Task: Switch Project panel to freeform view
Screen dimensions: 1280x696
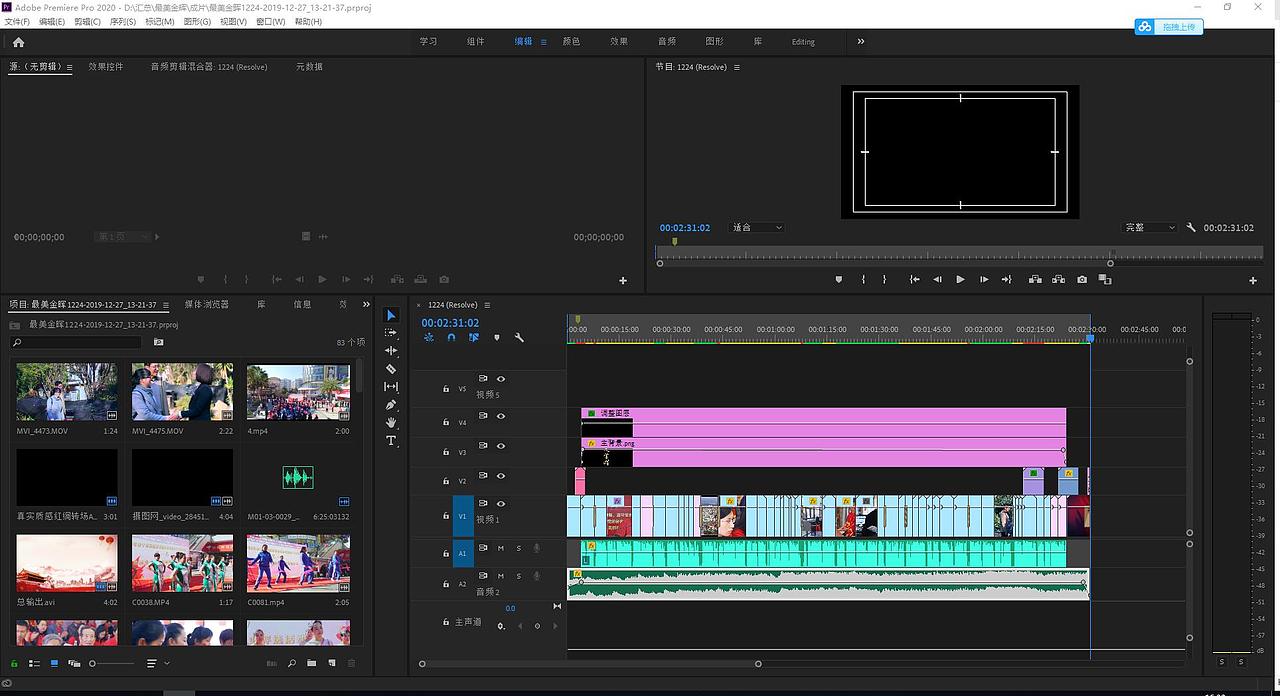Action: tap(73, 663)
